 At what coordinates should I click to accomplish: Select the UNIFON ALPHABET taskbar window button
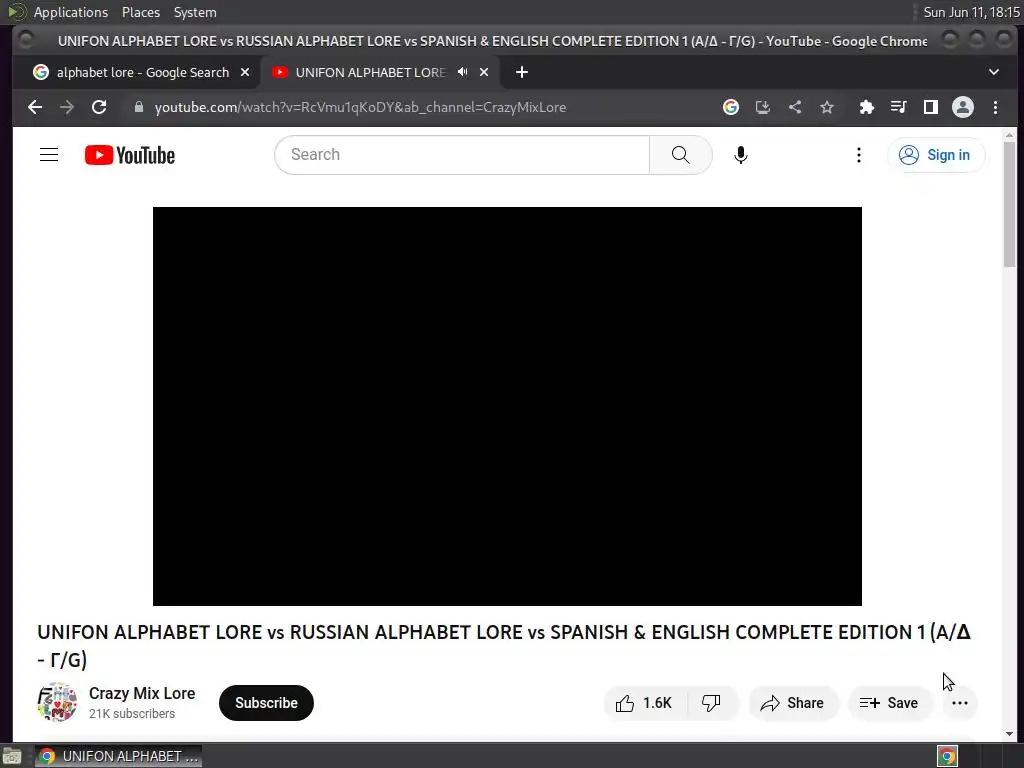(x=118, y=756)
